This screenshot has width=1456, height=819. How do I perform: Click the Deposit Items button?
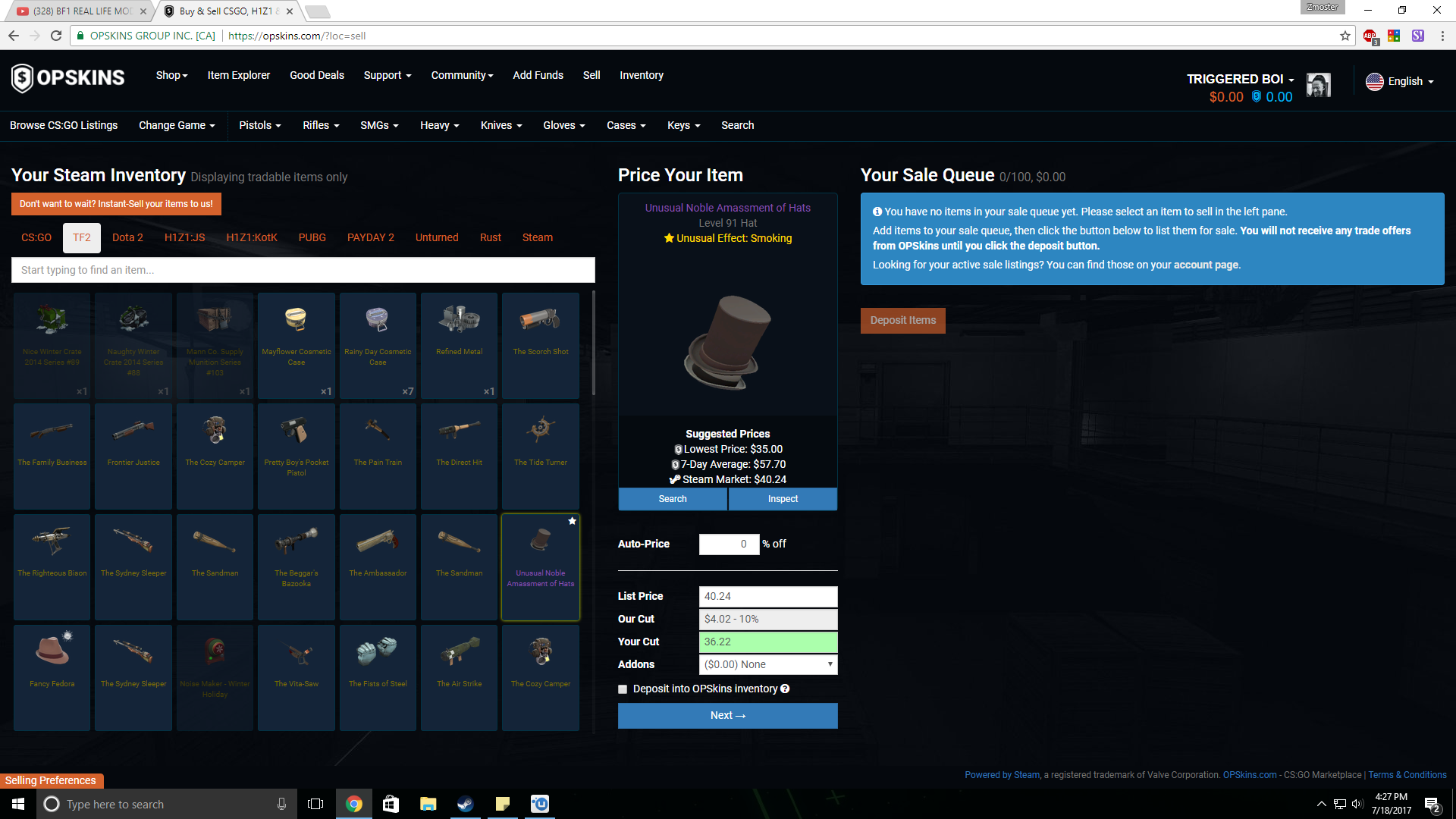tap(903, 320)
